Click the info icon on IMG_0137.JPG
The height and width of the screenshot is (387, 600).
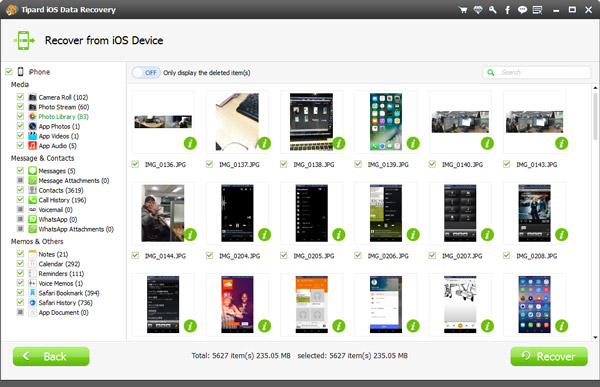click(x=264, y=143)
